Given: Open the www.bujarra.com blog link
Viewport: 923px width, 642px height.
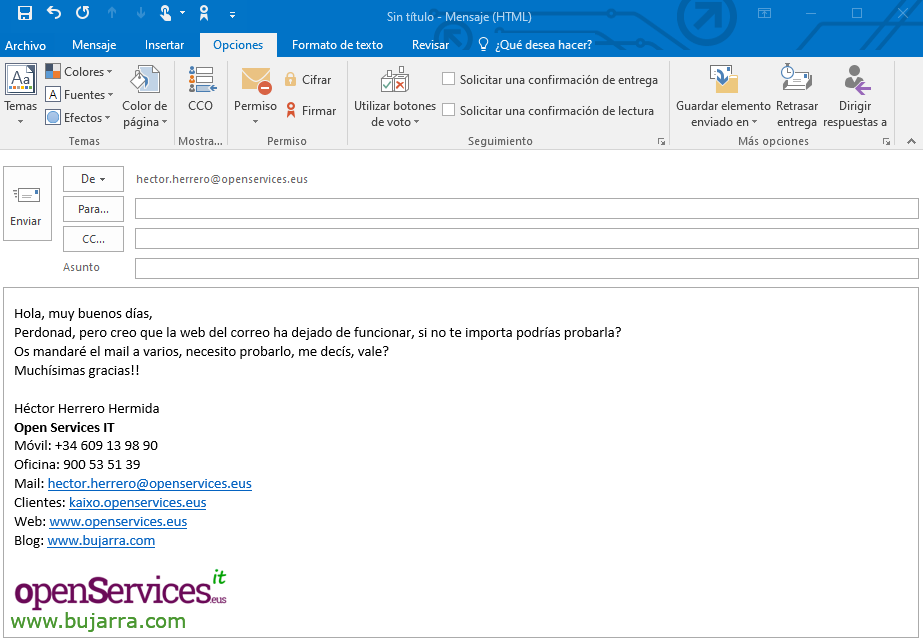Looking at the screenshot, I should click(101, 541).
